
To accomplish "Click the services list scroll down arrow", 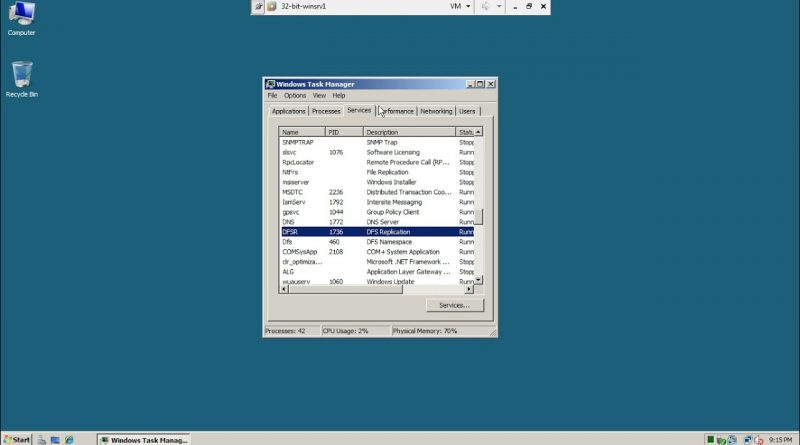I will click(x=478, y=280).
